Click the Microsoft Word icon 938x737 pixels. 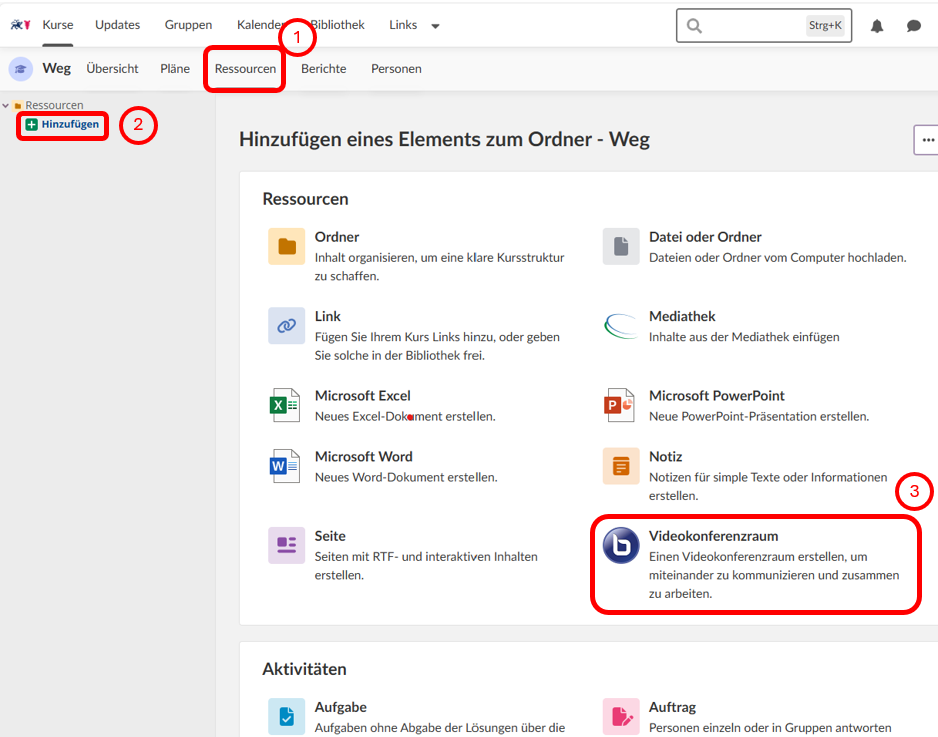pos(286,466)
